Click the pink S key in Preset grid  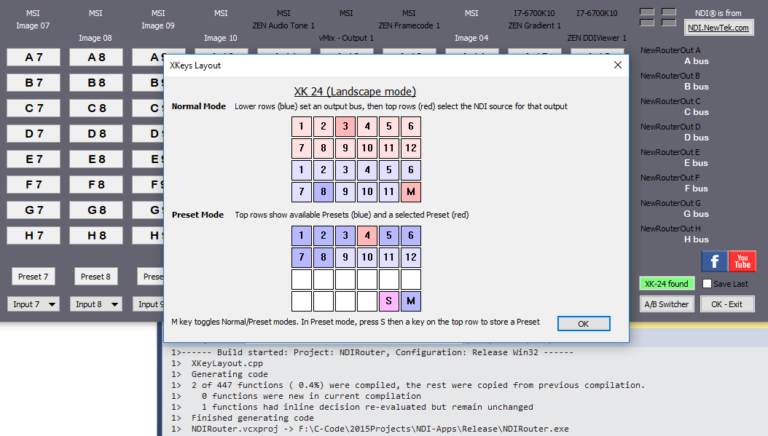coord(388,301)
